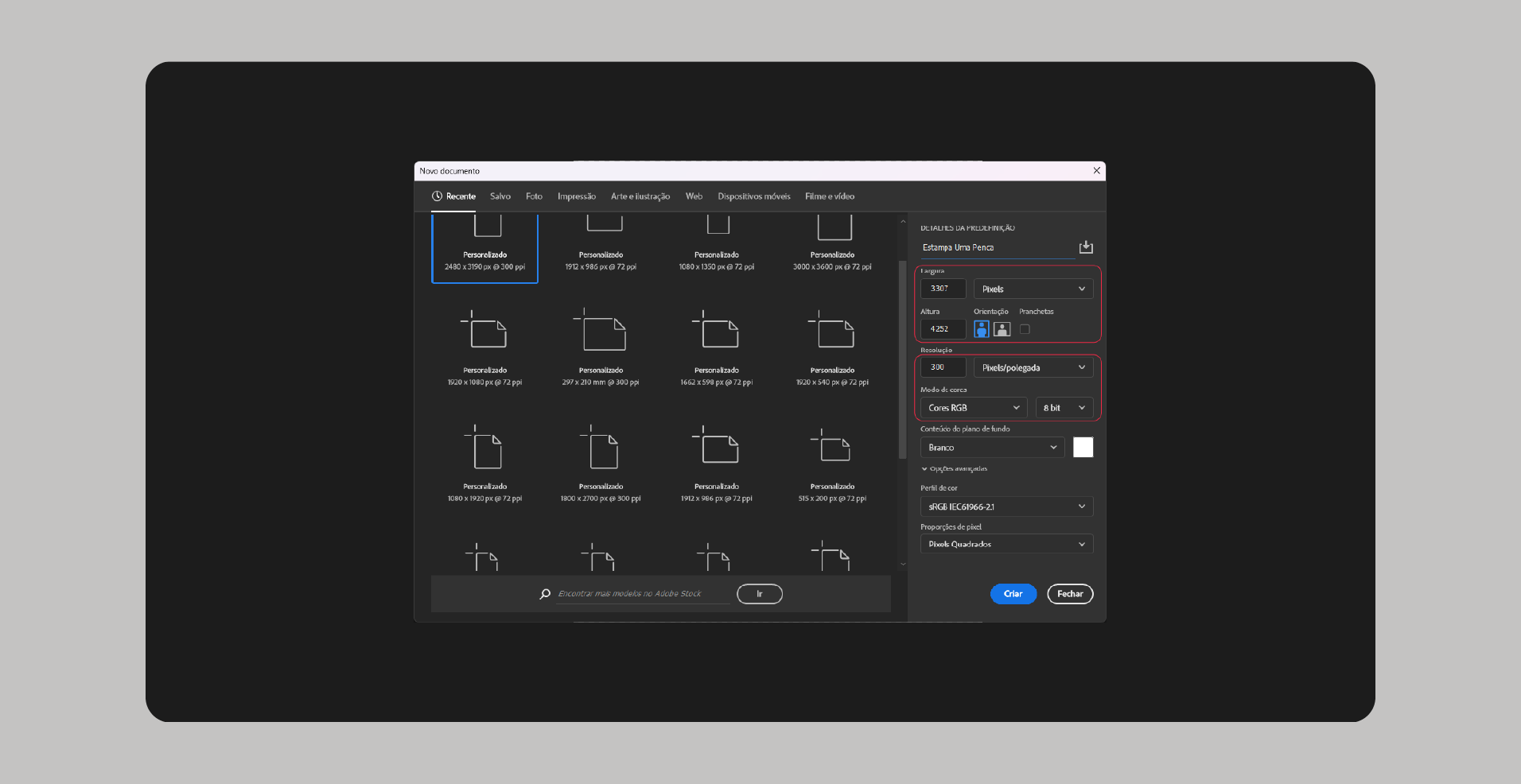Screen dimensions: 1521x784
Task: Click the Criar button
Action: tap(1013, 594)
